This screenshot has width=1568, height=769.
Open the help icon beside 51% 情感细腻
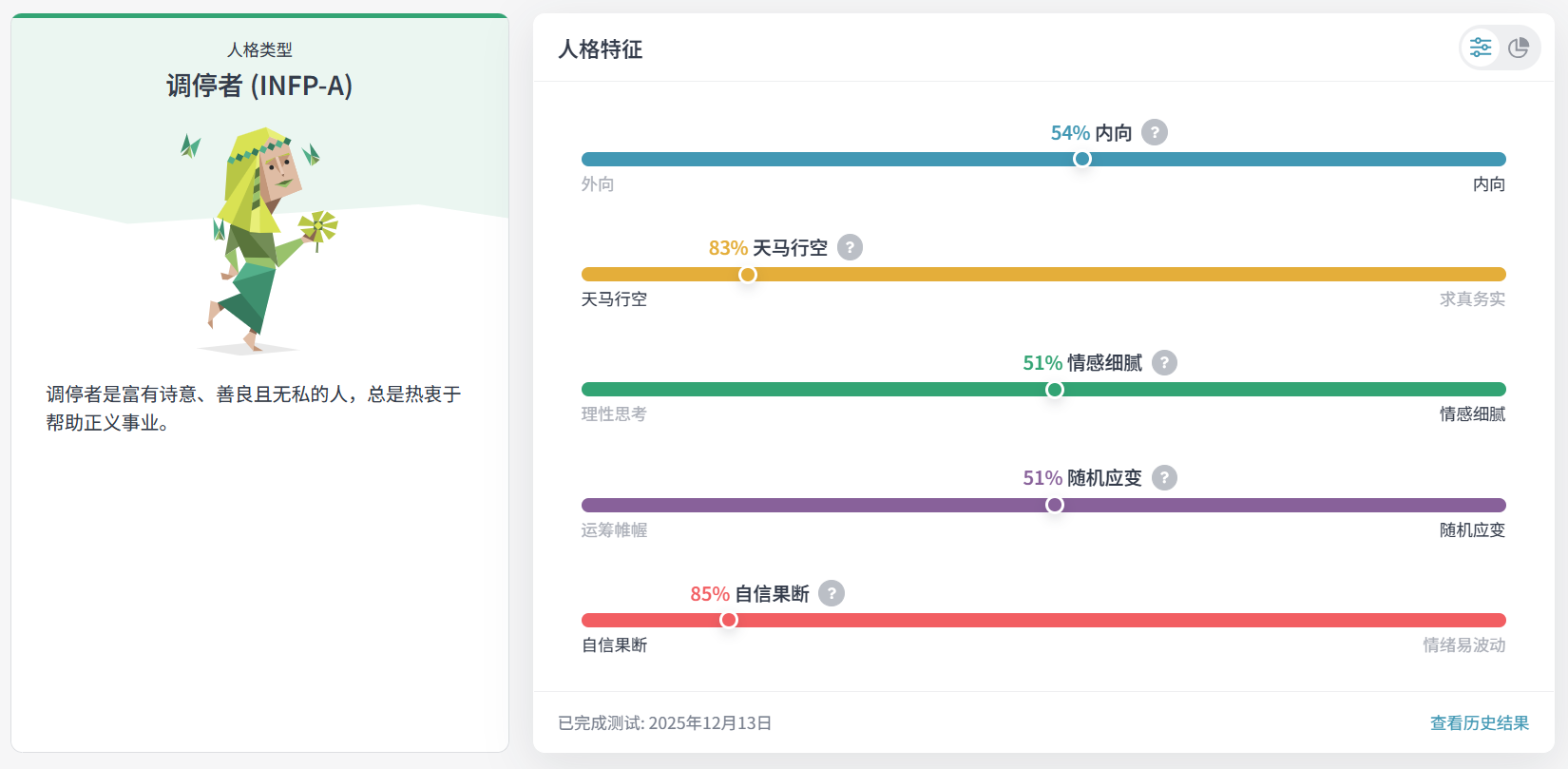pyautogui.click(x=1164, y=362)
